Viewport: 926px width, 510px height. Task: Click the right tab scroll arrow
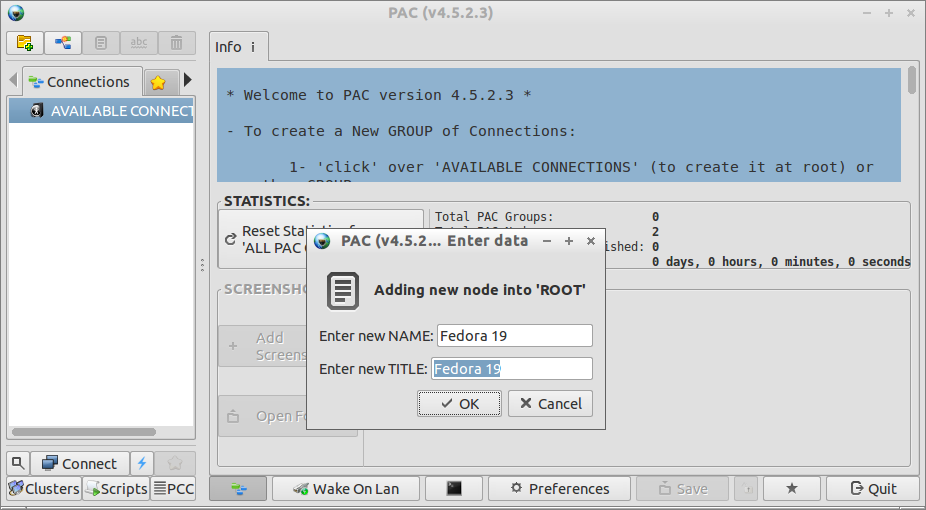pos(188,79)
